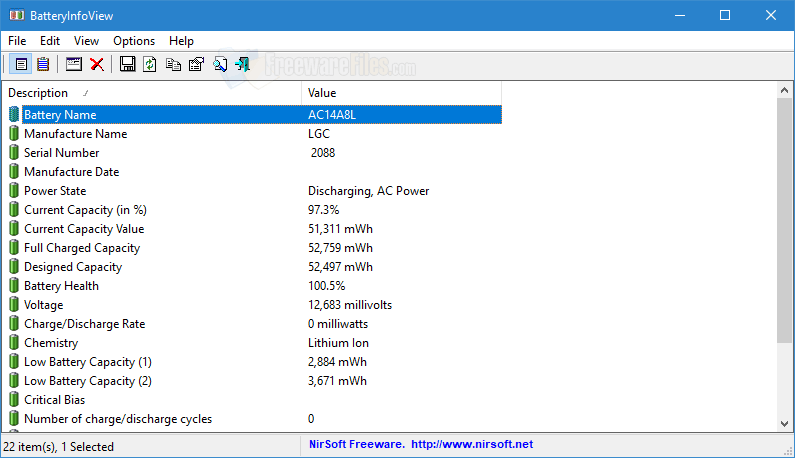Click battery icon beside Battery Health

14,286
